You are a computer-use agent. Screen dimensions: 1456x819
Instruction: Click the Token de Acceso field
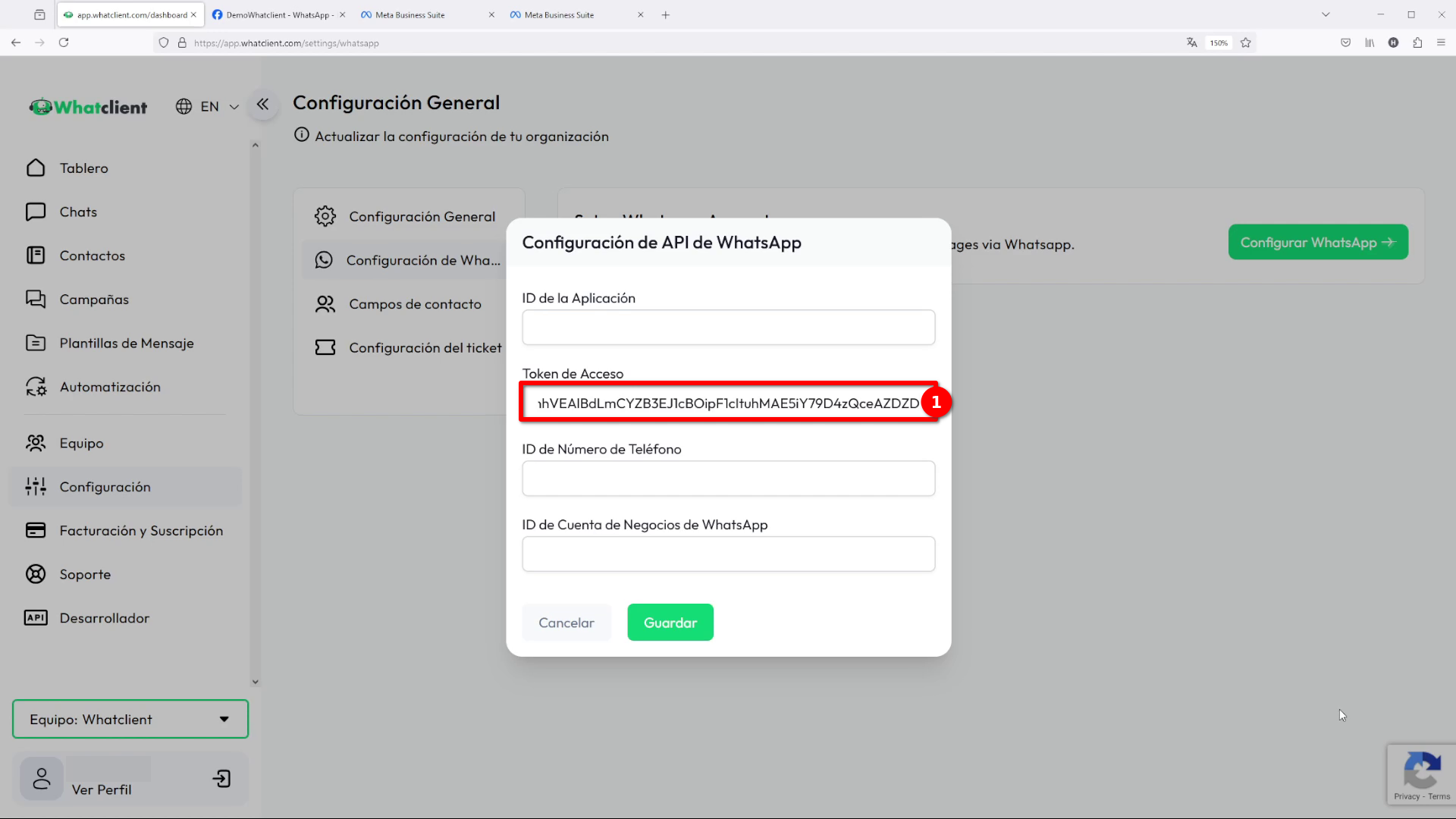728,403
